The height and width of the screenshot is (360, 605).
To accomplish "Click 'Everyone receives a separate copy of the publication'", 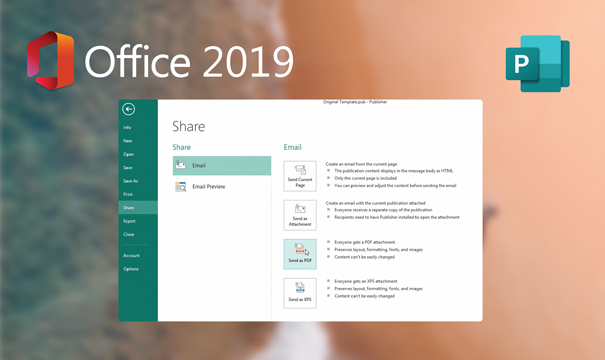I will tap(383, 210).
